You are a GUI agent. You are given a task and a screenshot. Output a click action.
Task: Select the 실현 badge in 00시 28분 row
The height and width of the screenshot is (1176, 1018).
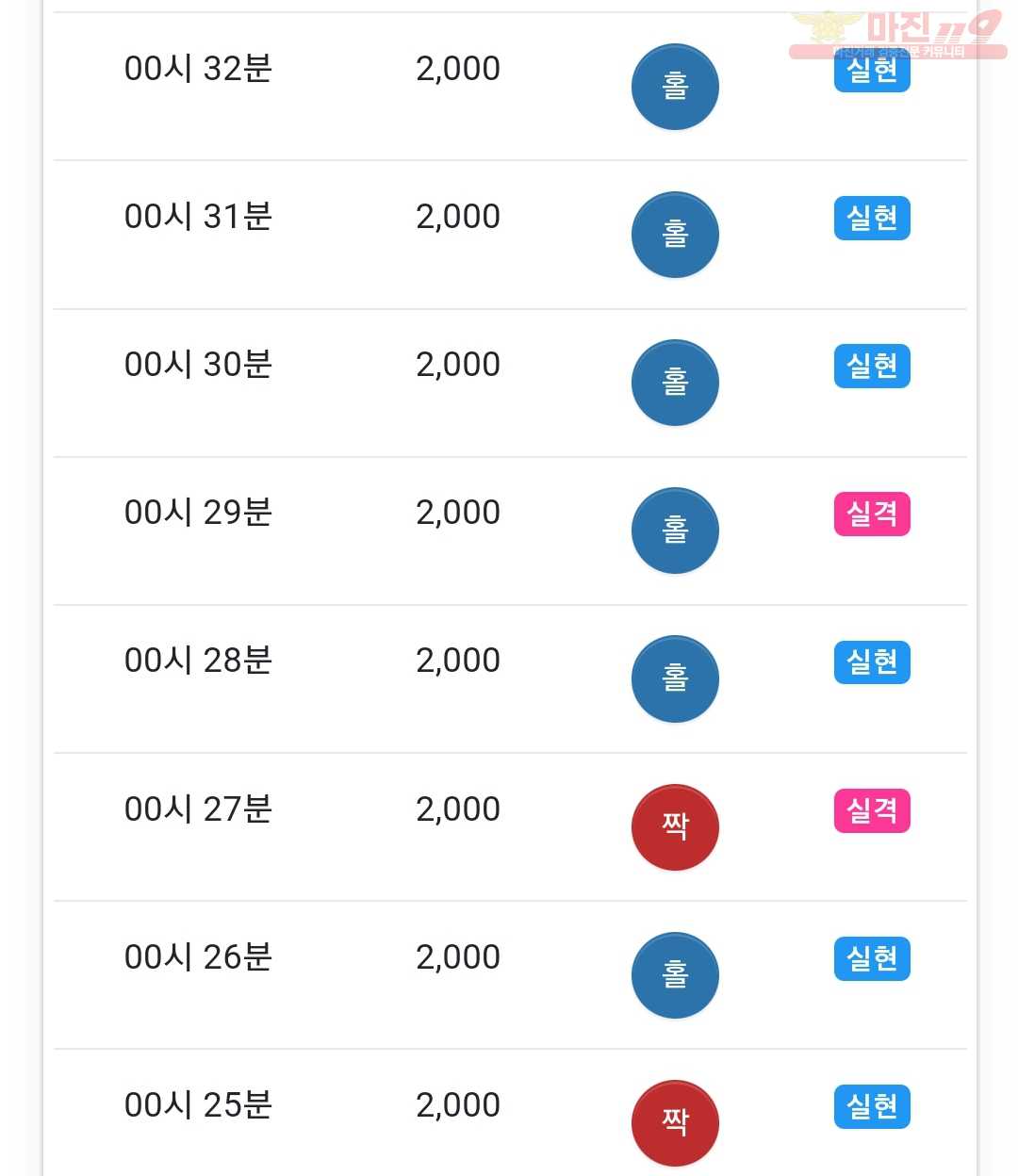[872, 661]
